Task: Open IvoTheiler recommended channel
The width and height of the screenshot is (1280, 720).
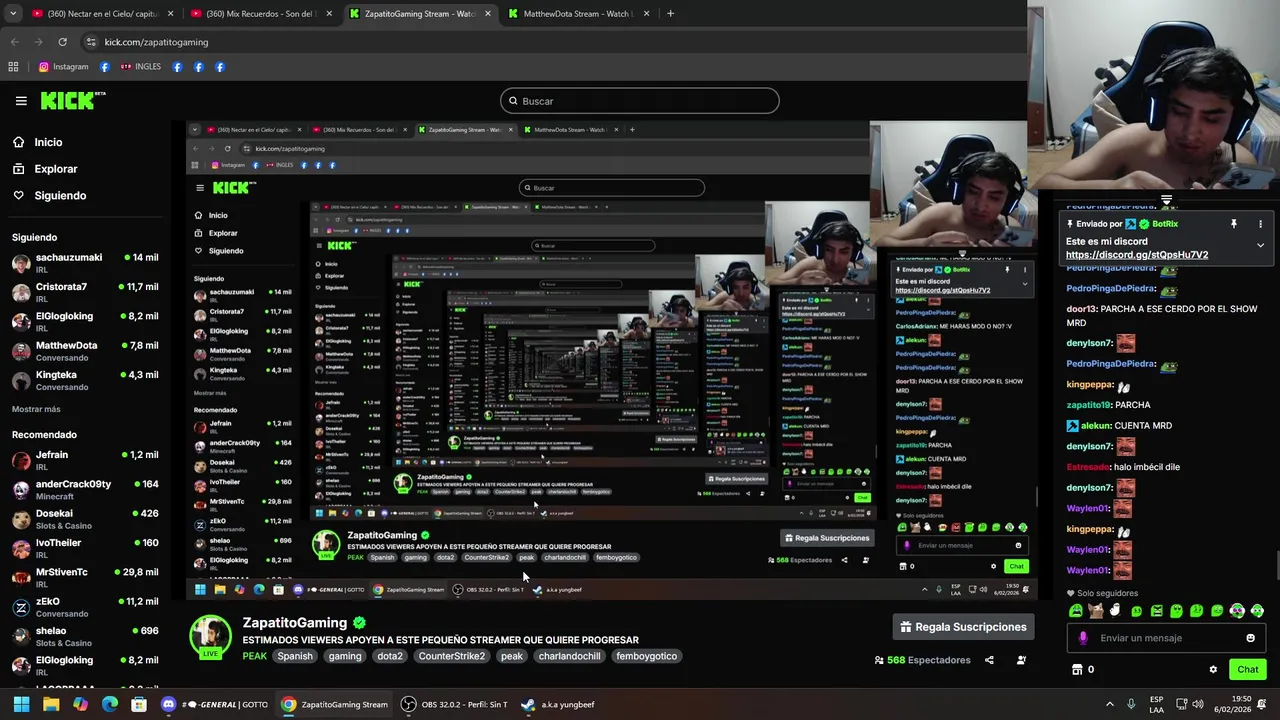Action: [84, 548]
